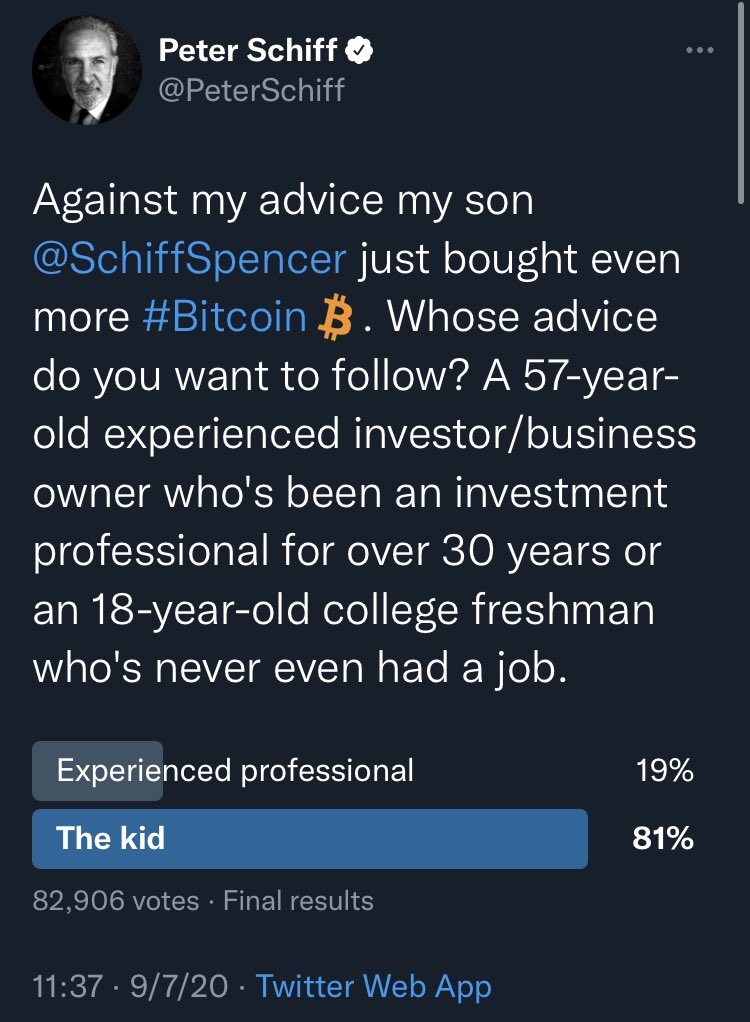Open the three-dot more options menu
Screen dimensions: 750x1022
[698, 51]
